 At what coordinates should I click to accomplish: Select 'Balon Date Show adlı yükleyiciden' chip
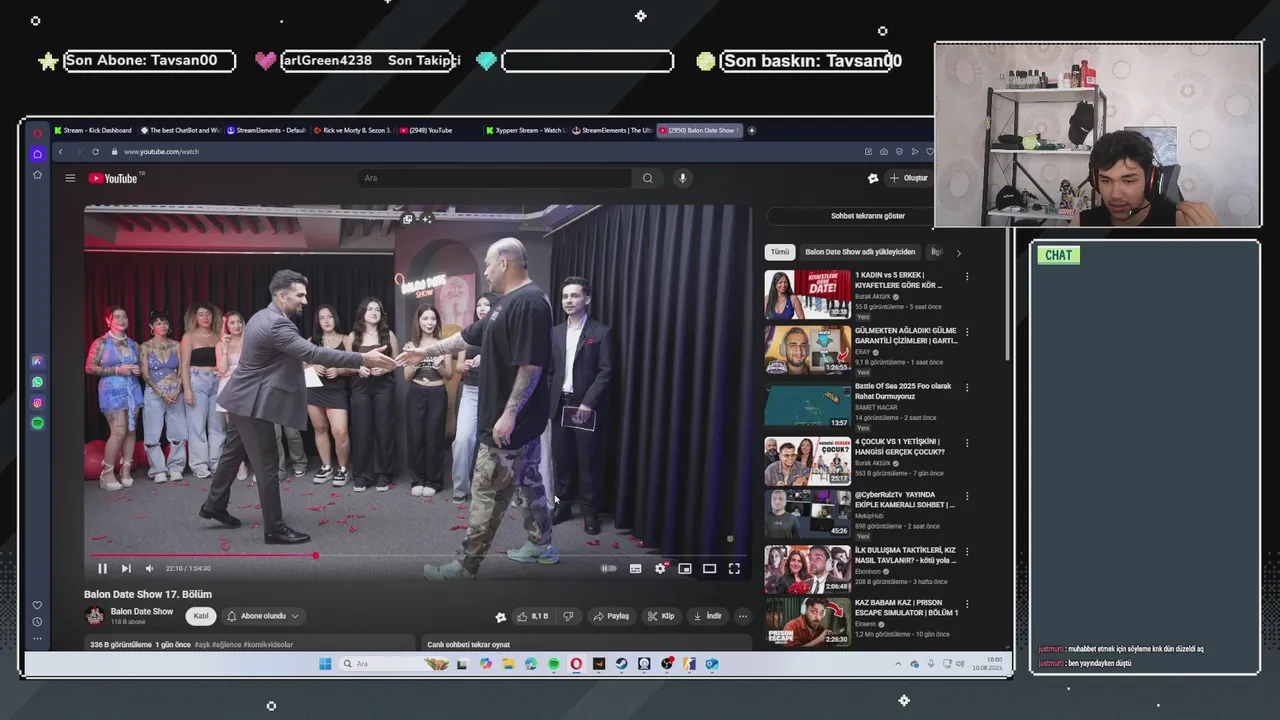coord(860,252)
